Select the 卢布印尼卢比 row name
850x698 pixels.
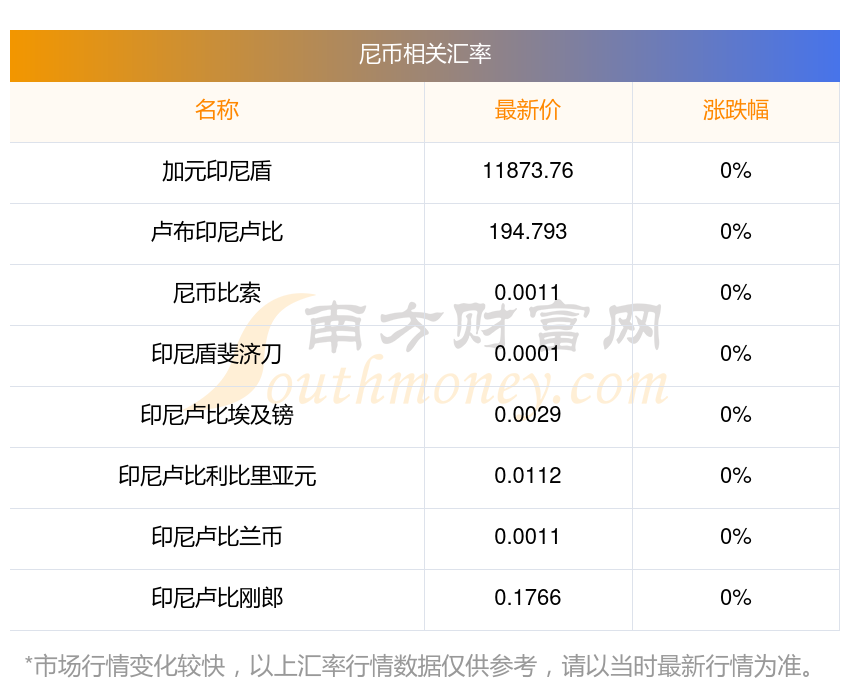[217, 232]
